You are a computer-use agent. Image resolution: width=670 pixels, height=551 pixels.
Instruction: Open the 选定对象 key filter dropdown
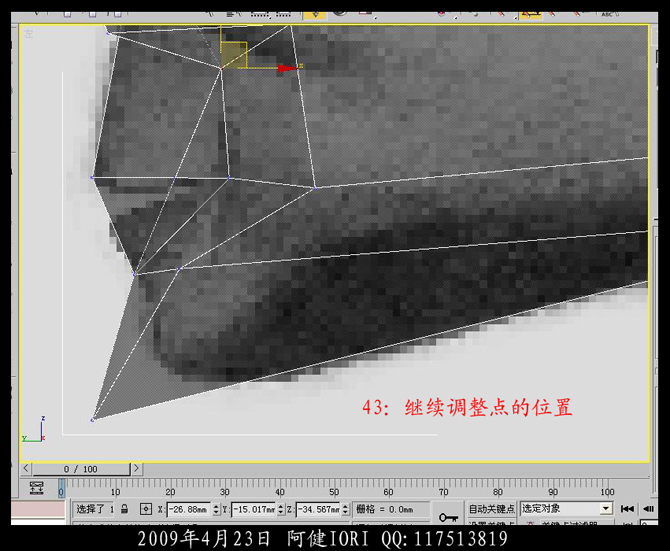click(x=566, y=508)
